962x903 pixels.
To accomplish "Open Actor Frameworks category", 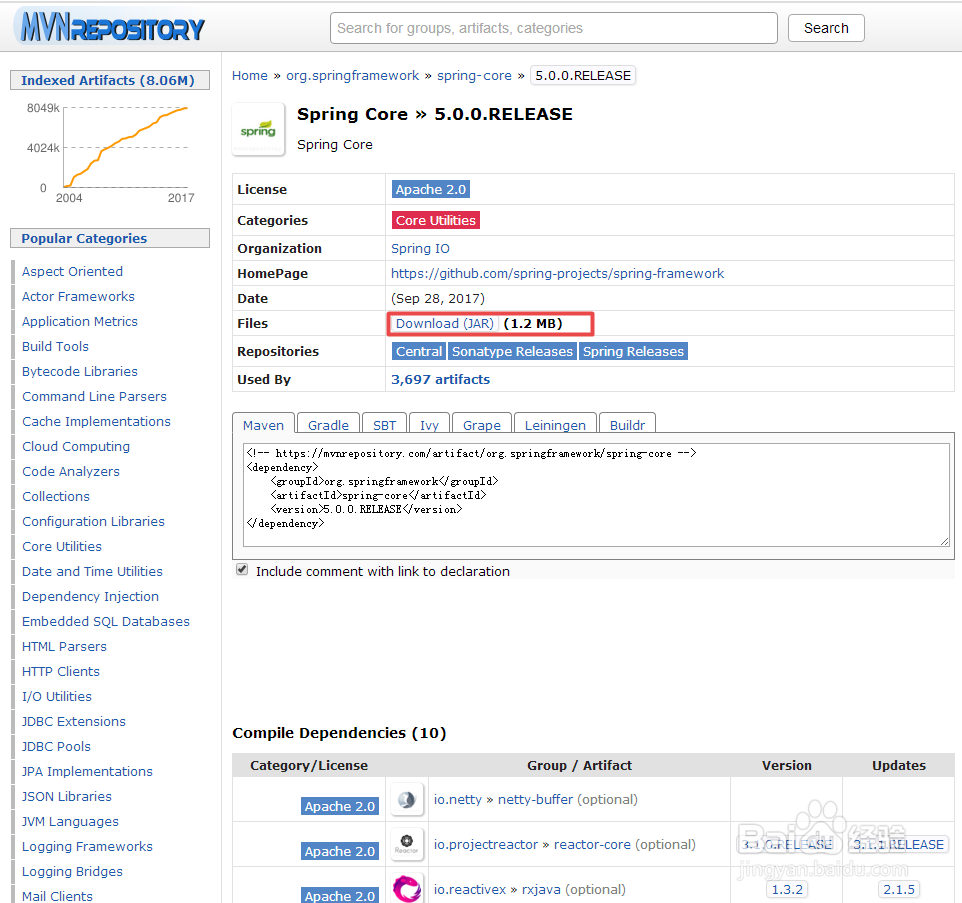I will 78,296.
